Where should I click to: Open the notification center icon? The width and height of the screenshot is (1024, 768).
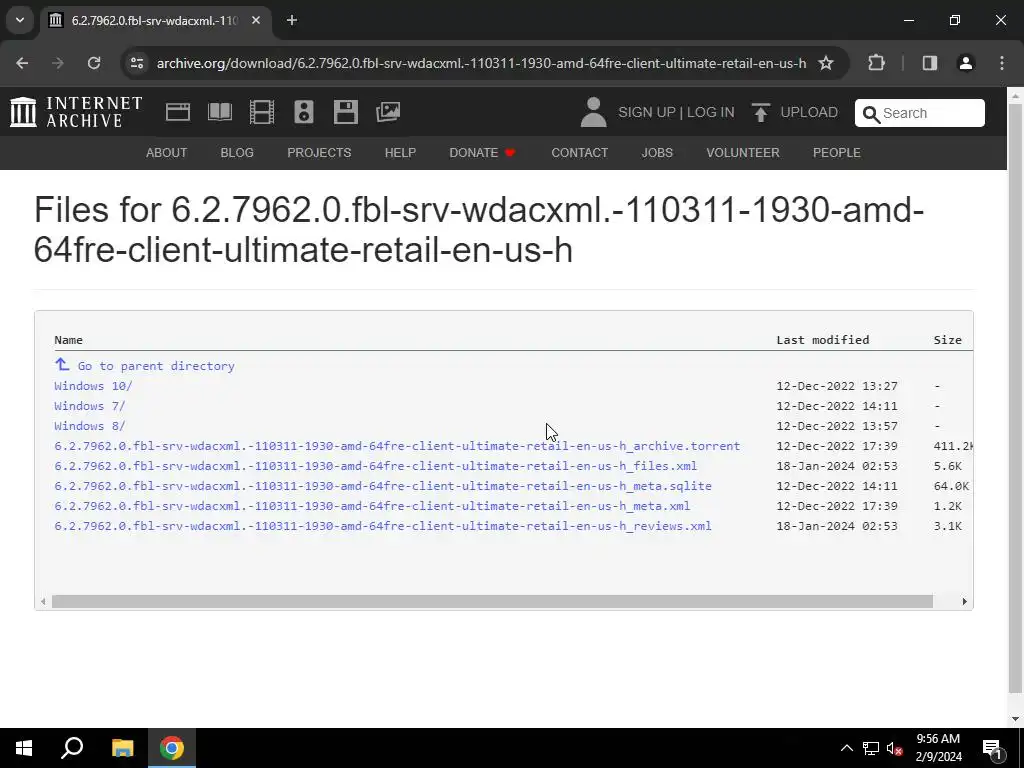click(x=992, y=748)
